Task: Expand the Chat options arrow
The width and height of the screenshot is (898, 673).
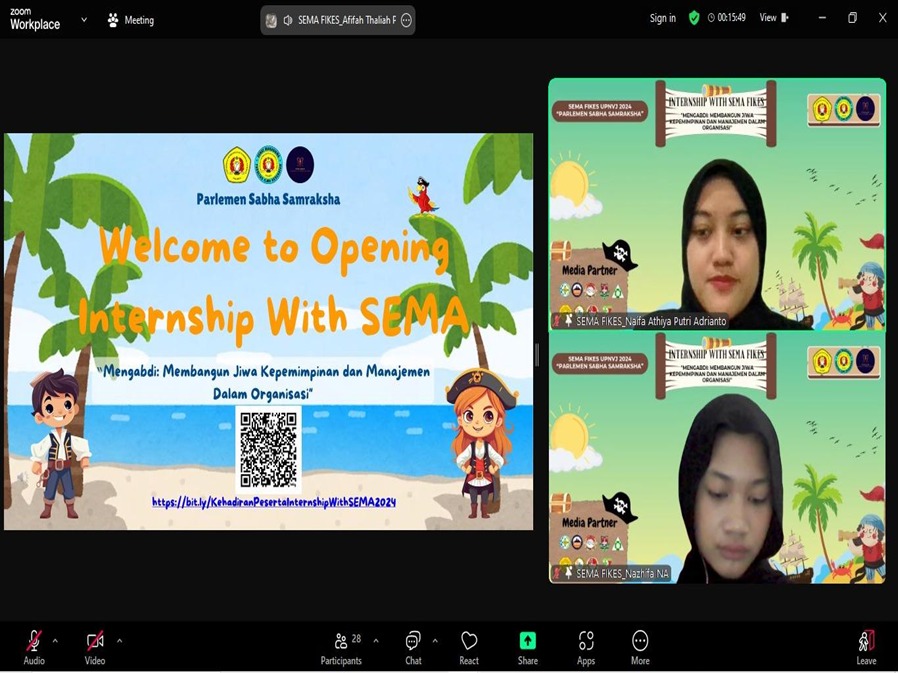Action: tap(435, 640)
